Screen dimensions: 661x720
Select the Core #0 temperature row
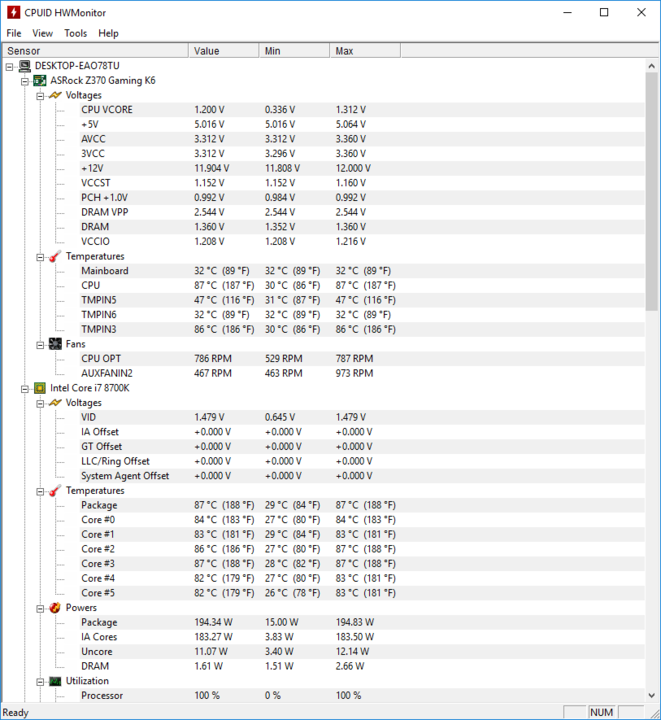click(x=362, y=520)
